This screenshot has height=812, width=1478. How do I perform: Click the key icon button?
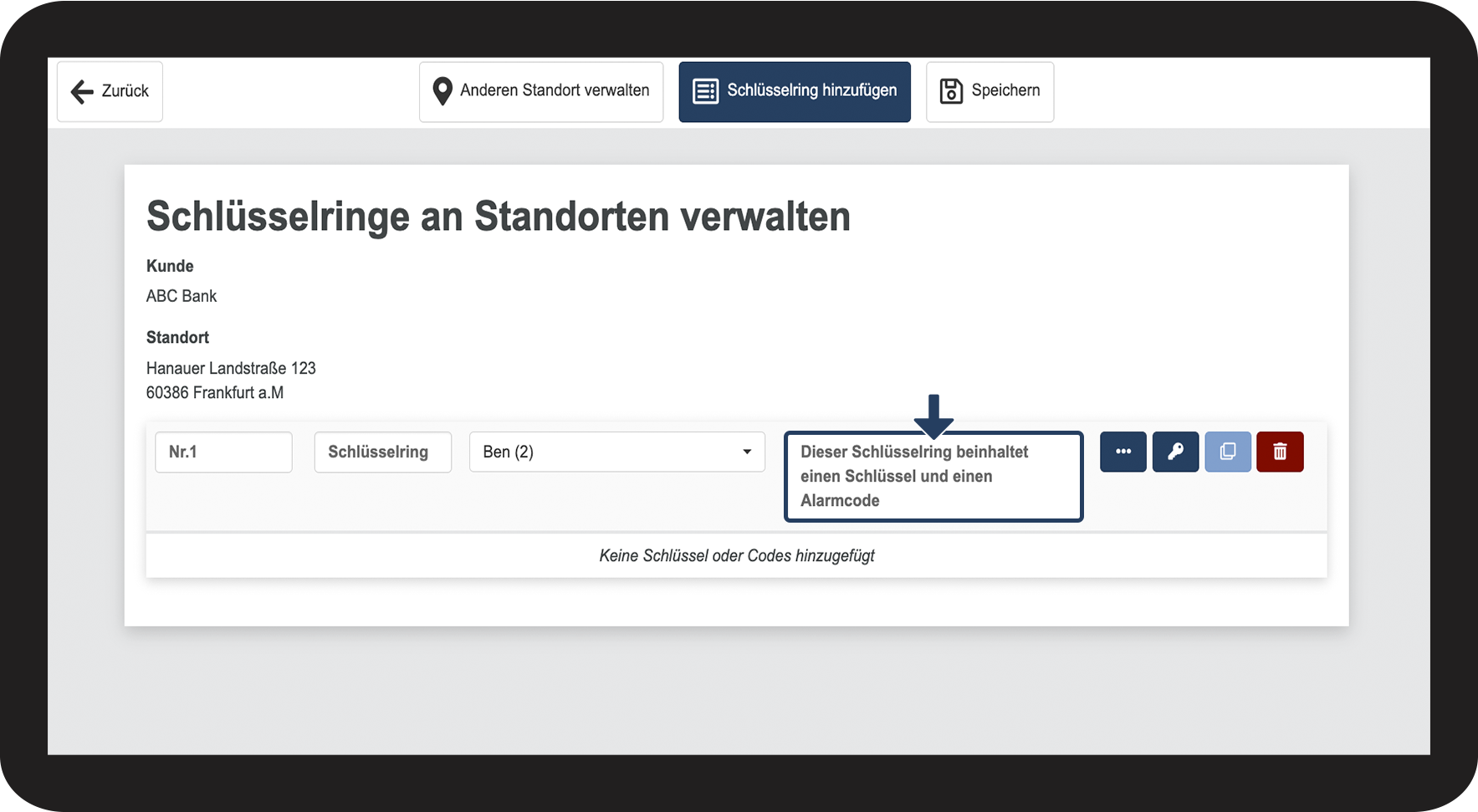click(1175, 452)
